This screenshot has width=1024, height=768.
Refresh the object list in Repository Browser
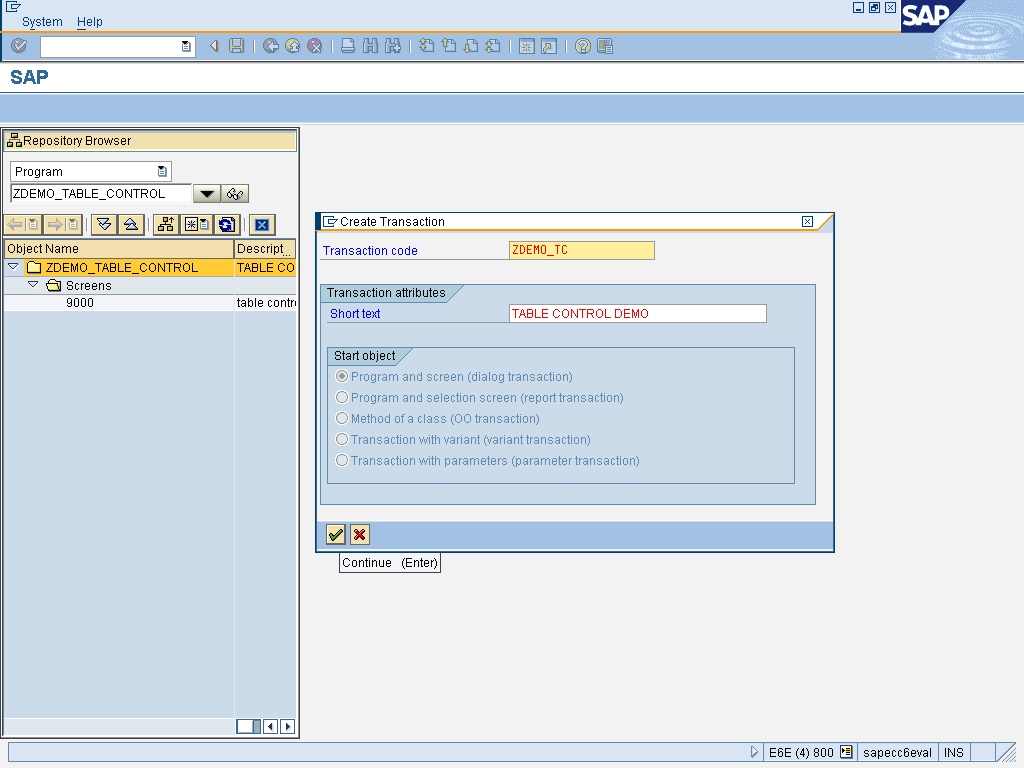[227, 224]
